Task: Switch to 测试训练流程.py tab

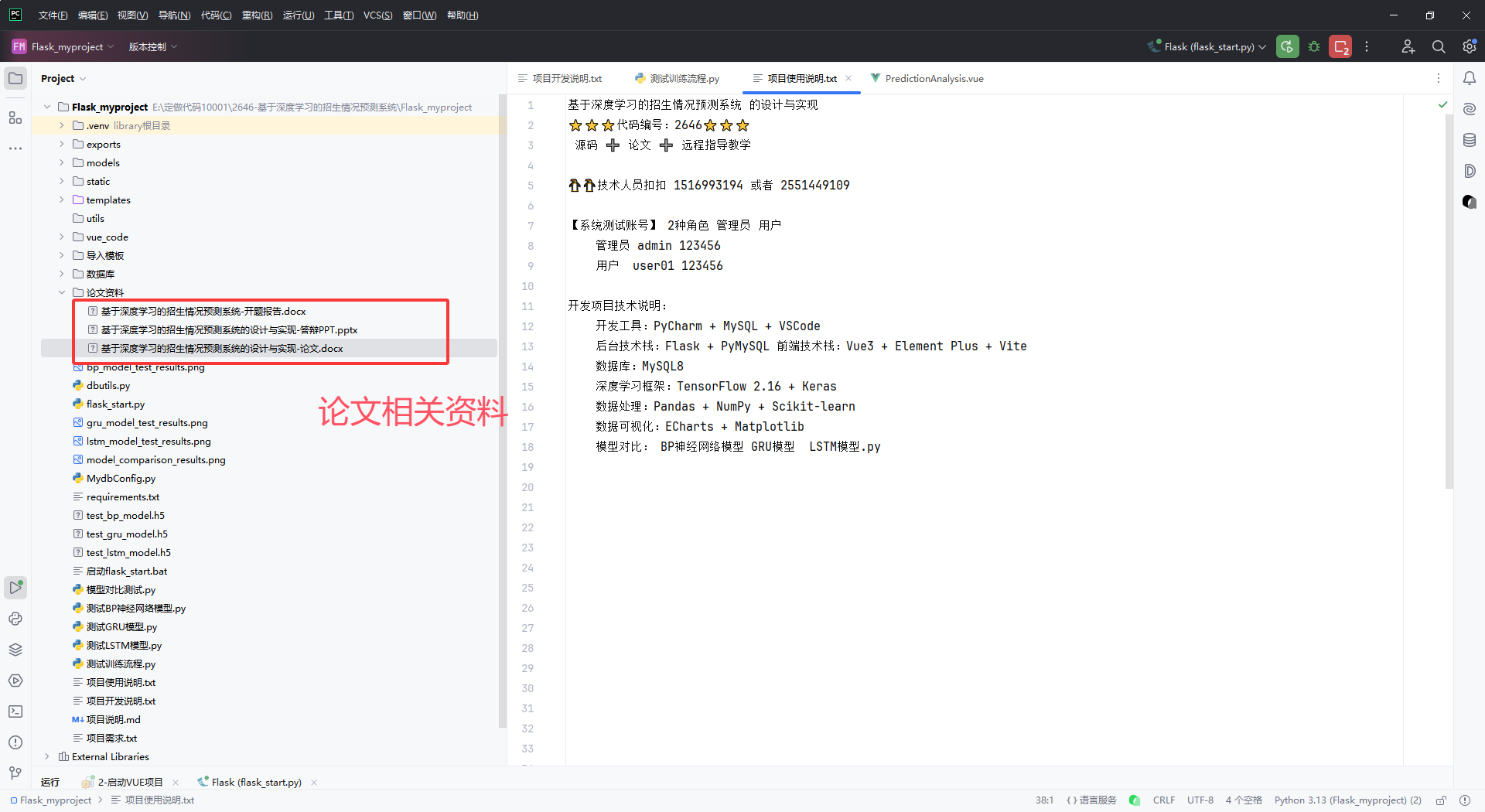Action: click(678, 78)
